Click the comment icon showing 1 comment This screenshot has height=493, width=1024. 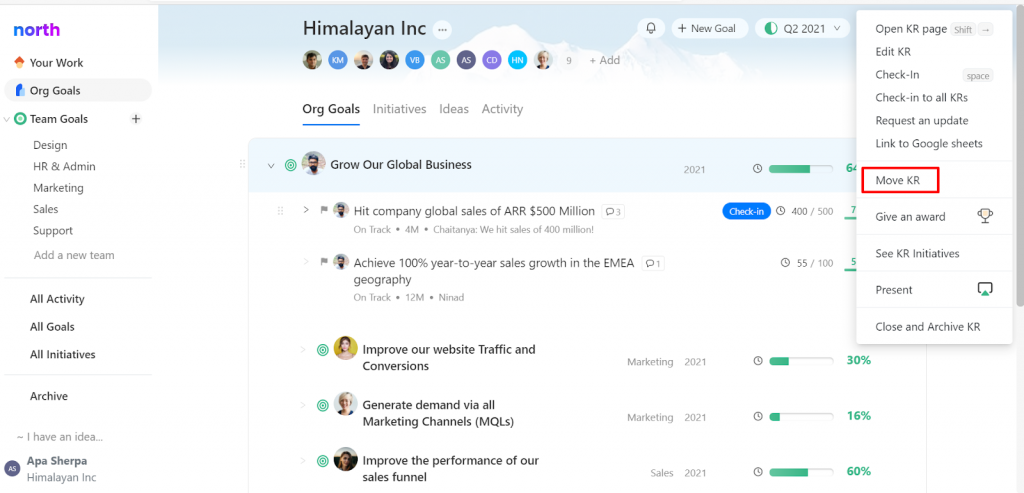coord(653,264)
